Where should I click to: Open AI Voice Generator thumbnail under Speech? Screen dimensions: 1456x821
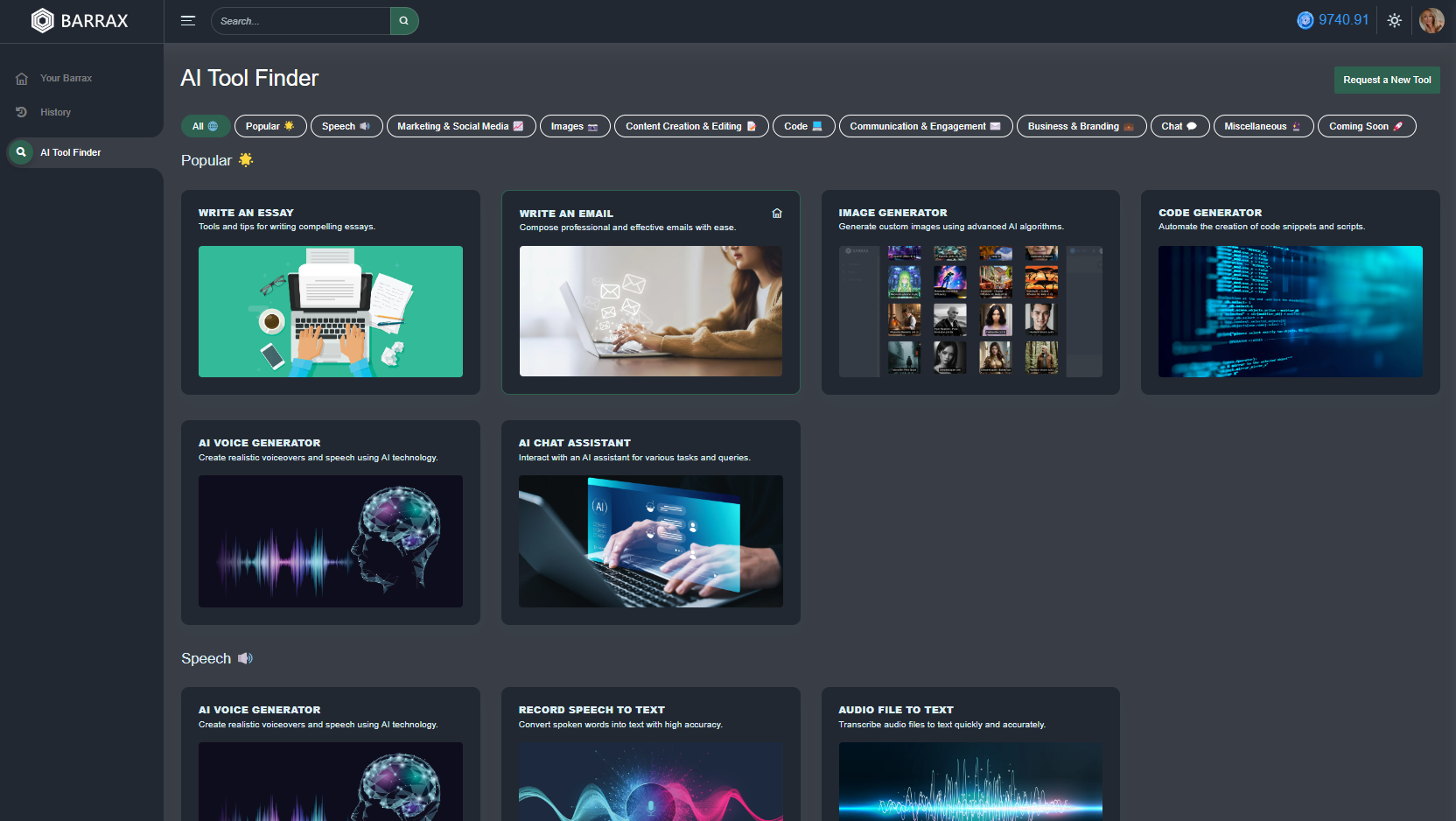click(x=331, y=782)
